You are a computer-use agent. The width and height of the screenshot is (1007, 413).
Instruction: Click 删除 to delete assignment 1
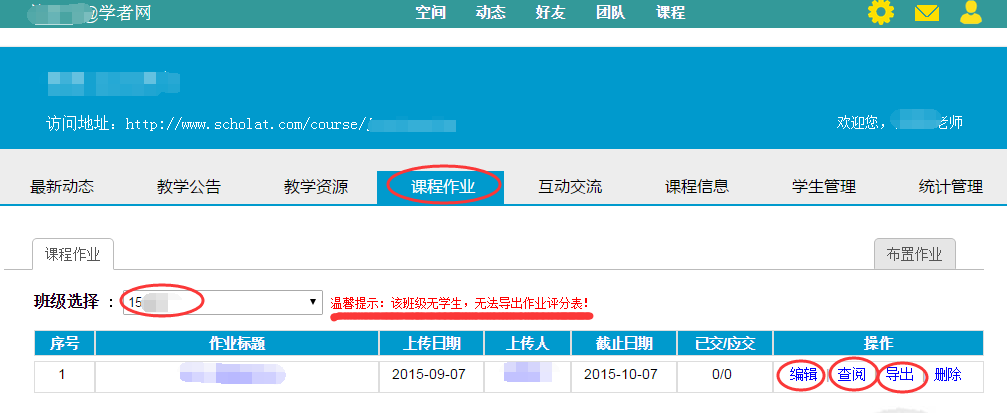948,375
